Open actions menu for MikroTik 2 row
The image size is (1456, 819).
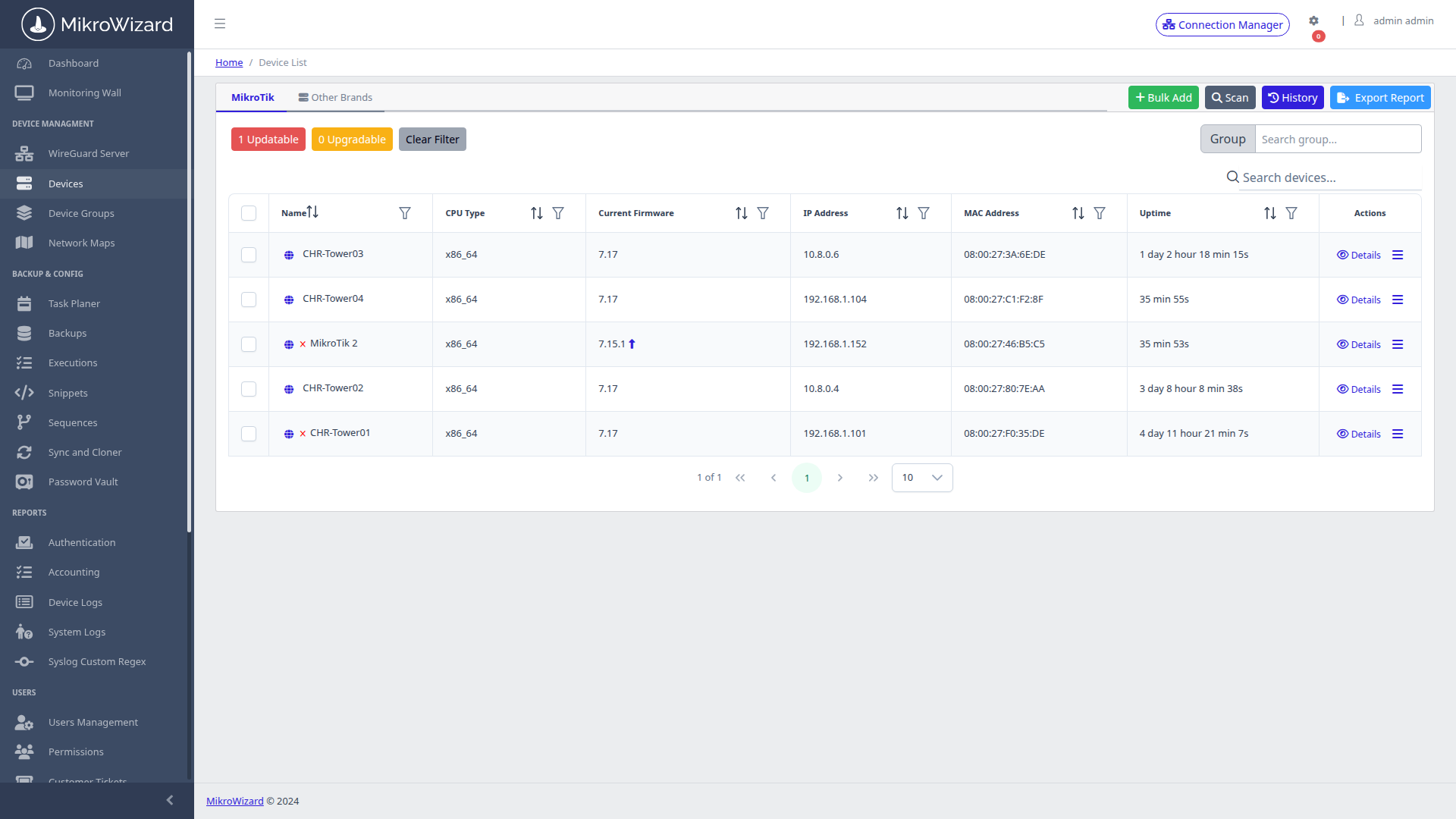(x=1398, y=344)
